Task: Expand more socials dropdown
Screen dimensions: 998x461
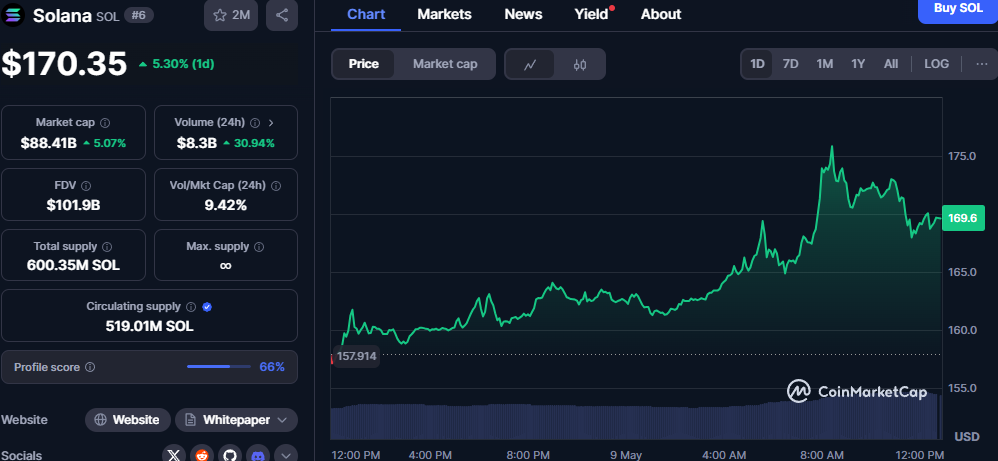Action: 286,454
